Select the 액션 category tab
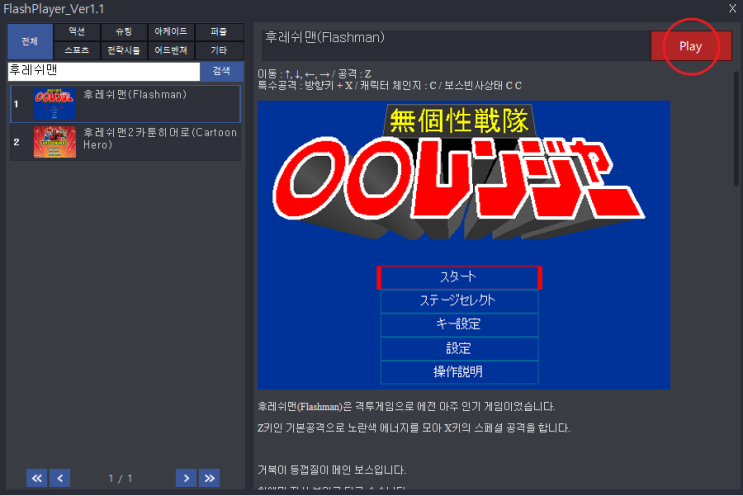This screenshot has height=496, width=743. click(x=77, y=32)
